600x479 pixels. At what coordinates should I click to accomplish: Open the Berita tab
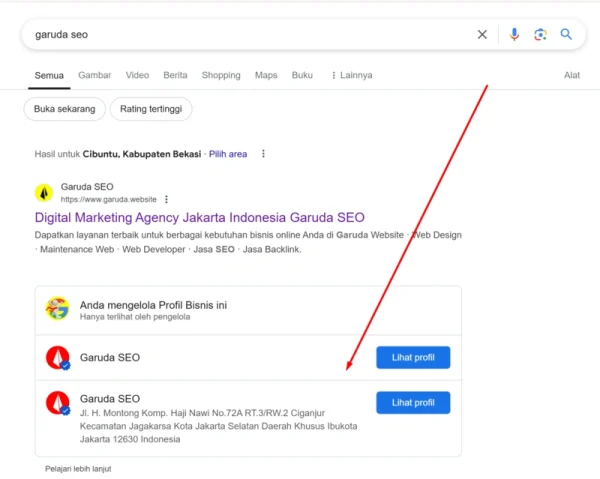click(x=175, y=75)
